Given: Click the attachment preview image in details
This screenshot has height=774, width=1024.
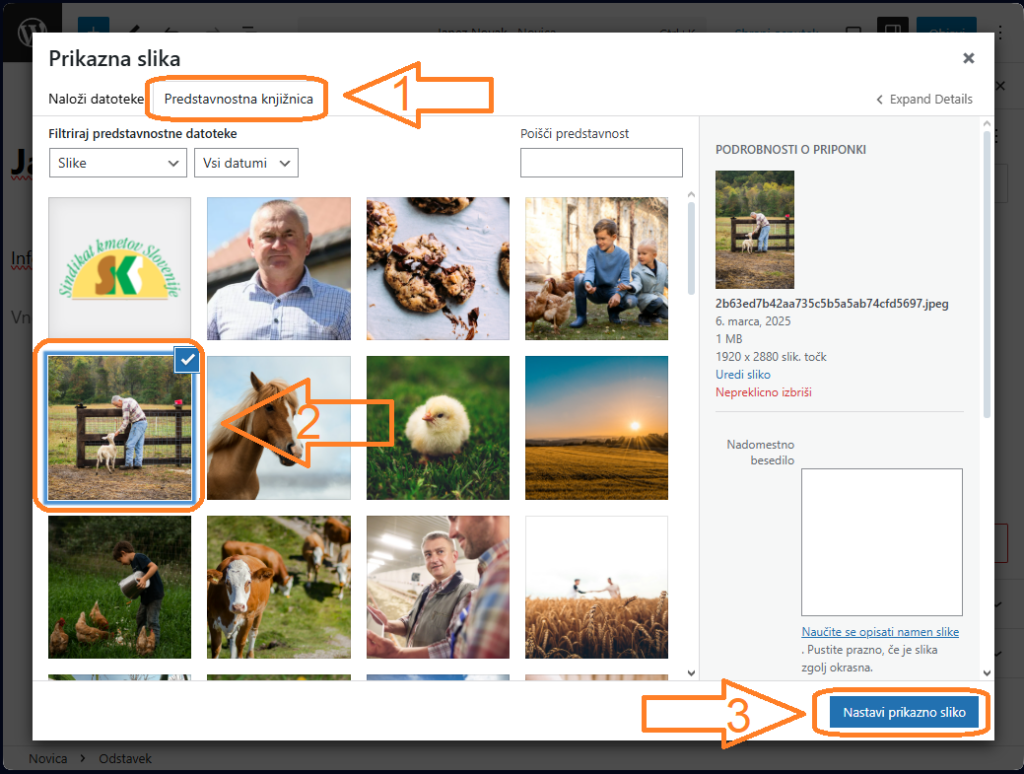Looking at the screenshot, I should tap(755, 229).
